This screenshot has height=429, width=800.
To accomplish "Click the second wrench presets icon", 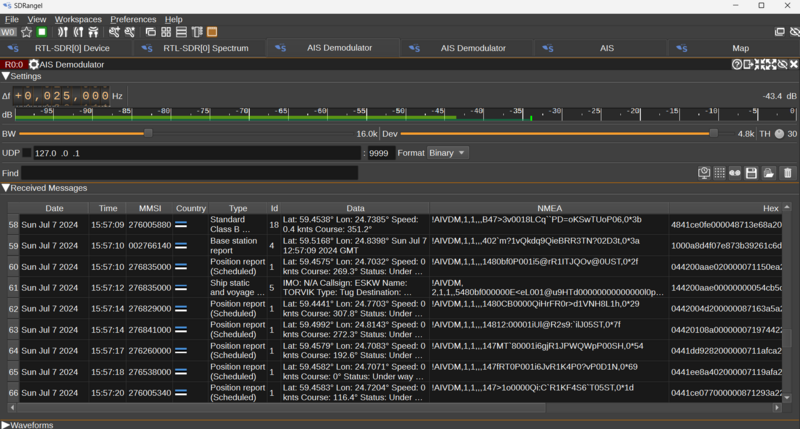I will coord(130,32).
